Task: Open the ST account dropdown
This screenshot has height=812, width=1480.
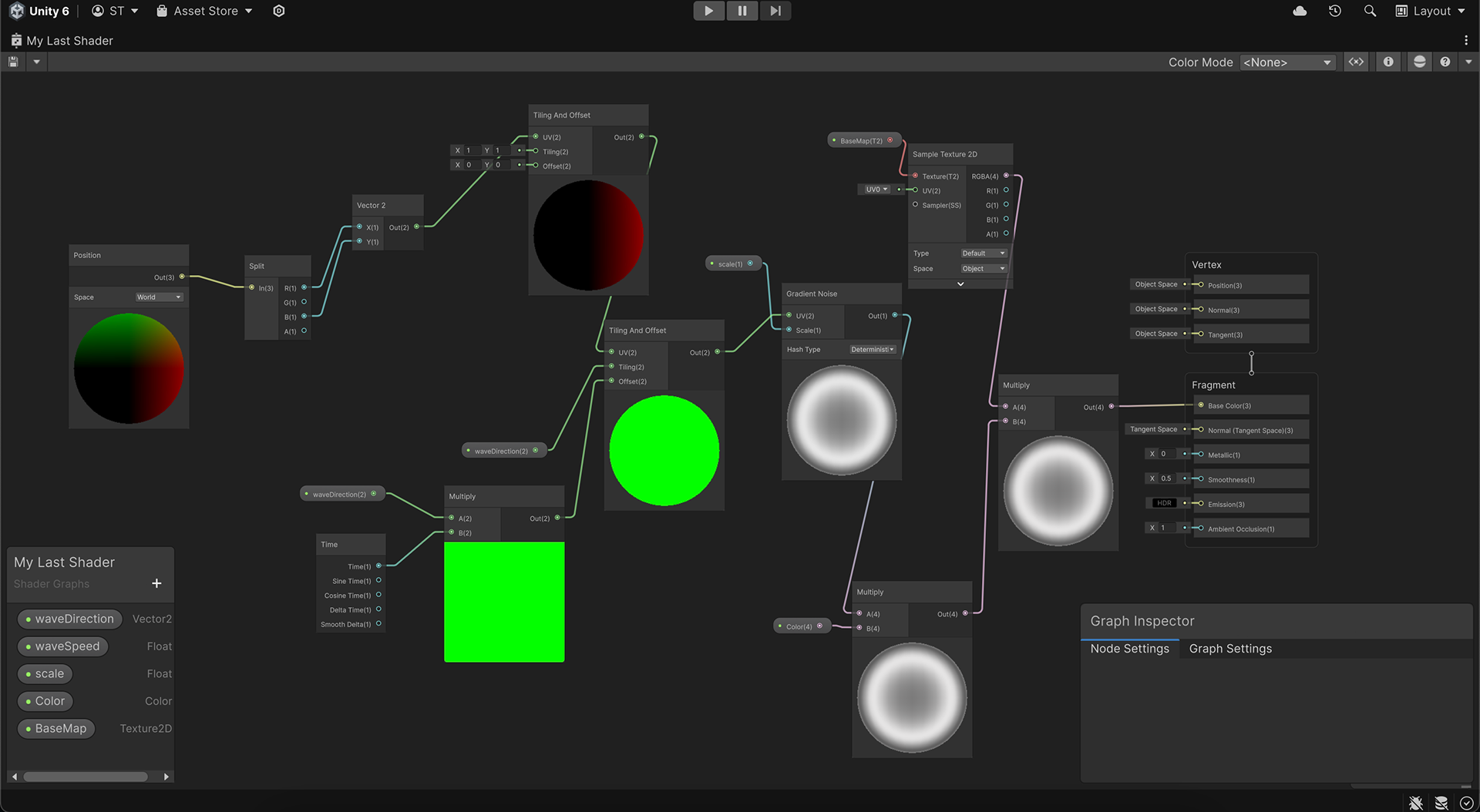Action: [115, 11]
